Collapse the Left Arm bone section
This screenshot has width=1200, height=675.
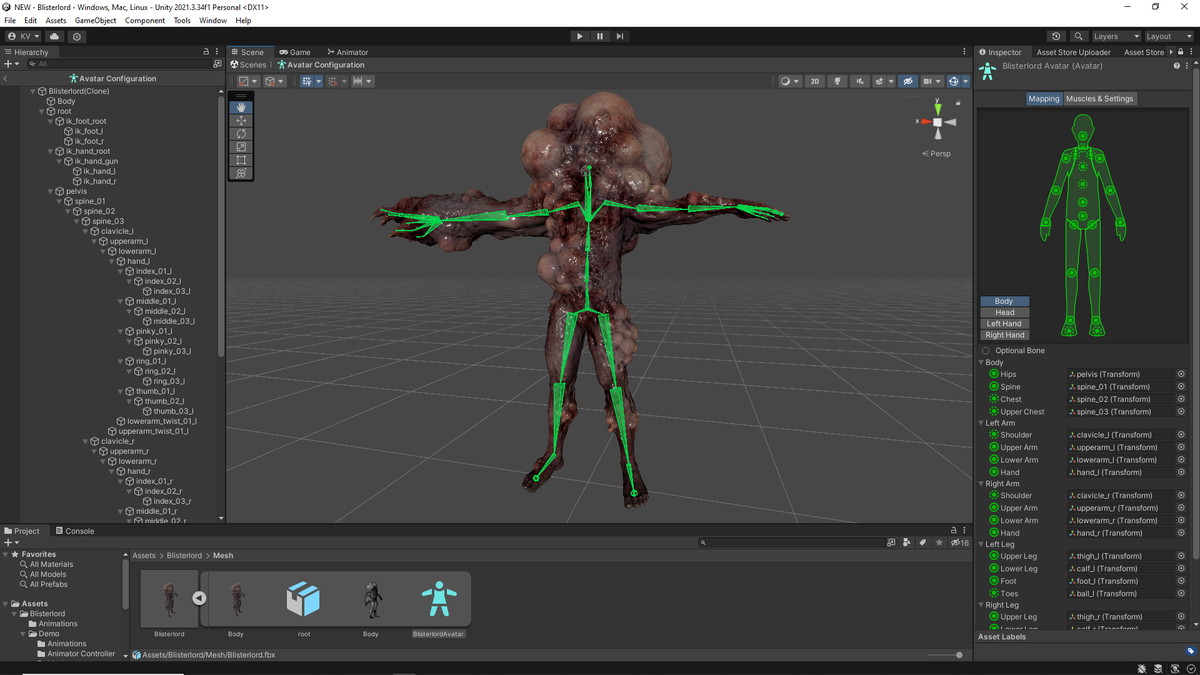click(981, 423)
